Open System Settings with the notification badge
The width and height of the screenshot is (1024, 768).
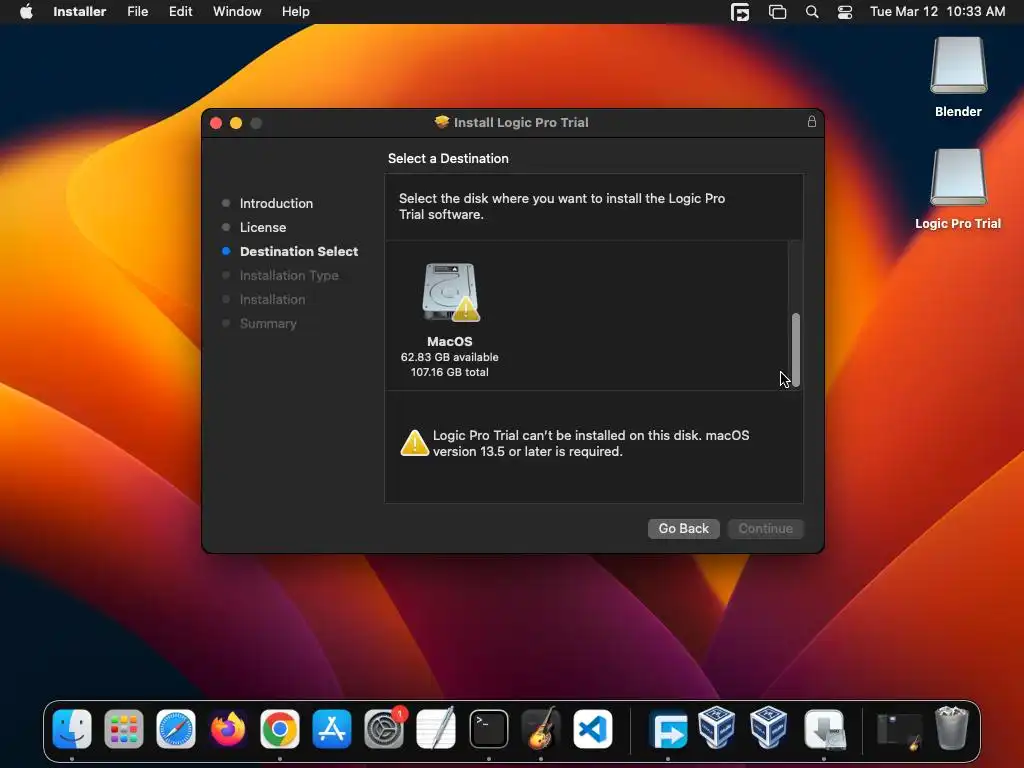(384, 729)
